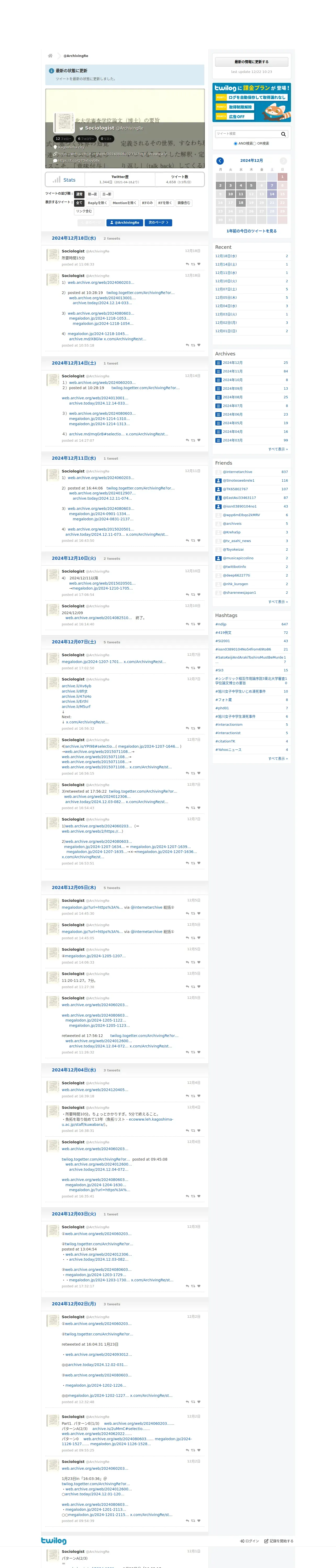
Task: Like the tweet posted at 16:14:40
Action: [x=199, y=624]
